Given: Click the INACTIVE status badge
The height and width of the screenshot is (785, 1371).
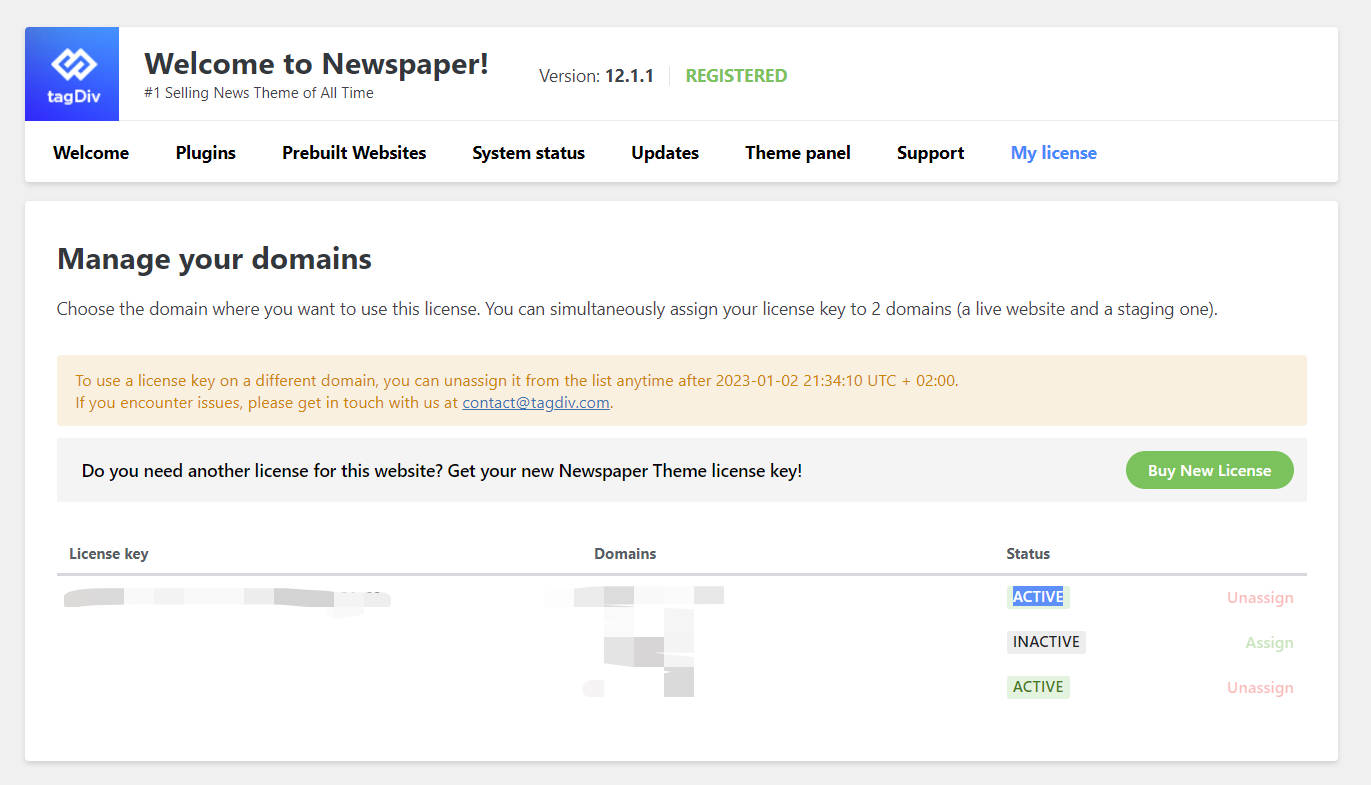Looking at the screenshot, I should tap(1046, 642).
